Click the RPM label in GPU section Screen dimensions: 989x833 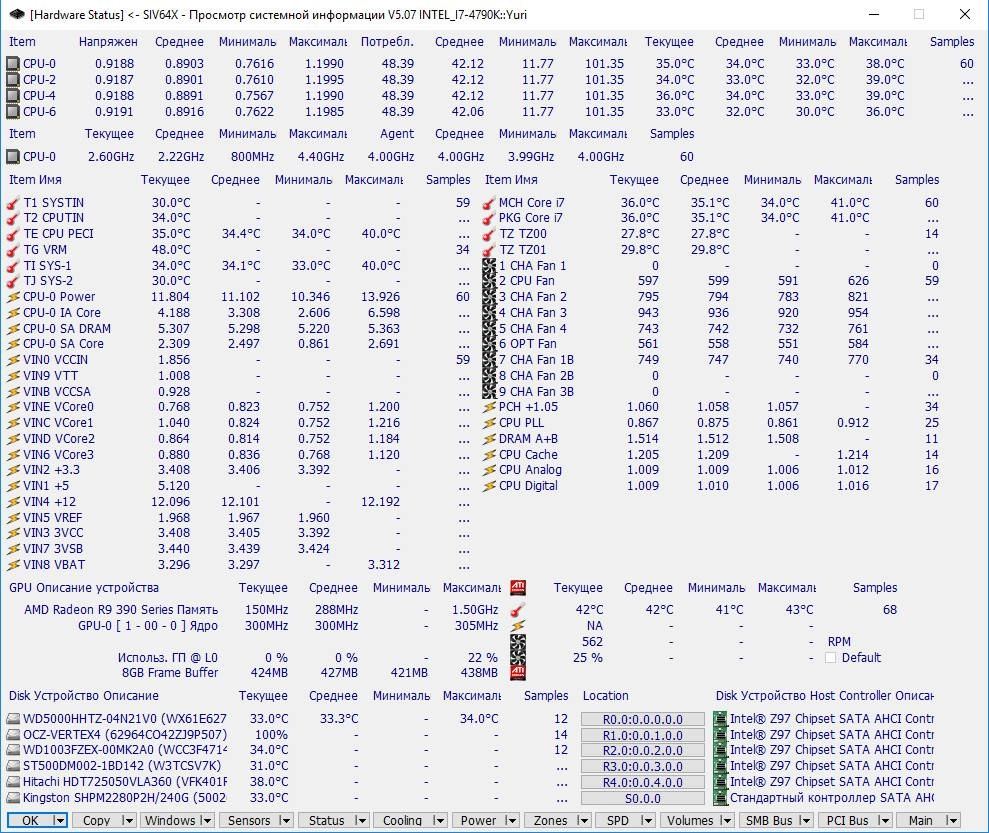(839, 641)
